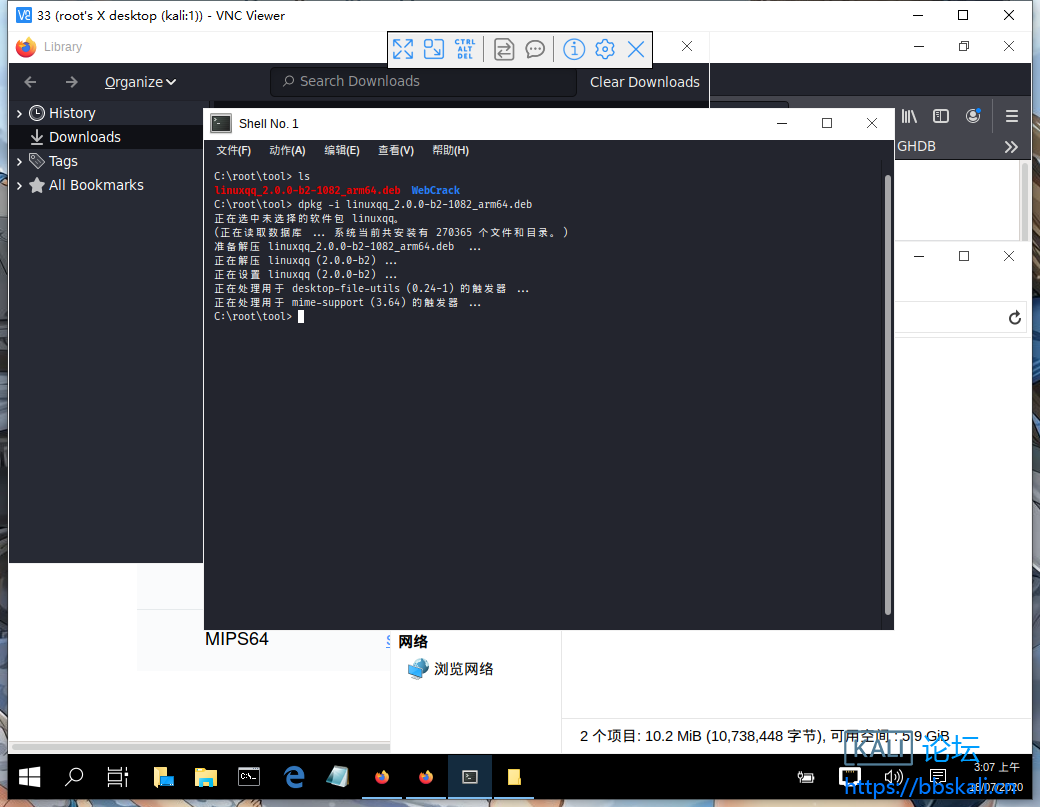1040x807 pixels.
Task: Open the 编辑(E) menu in the shell
Action: click(x=341, y=151)
